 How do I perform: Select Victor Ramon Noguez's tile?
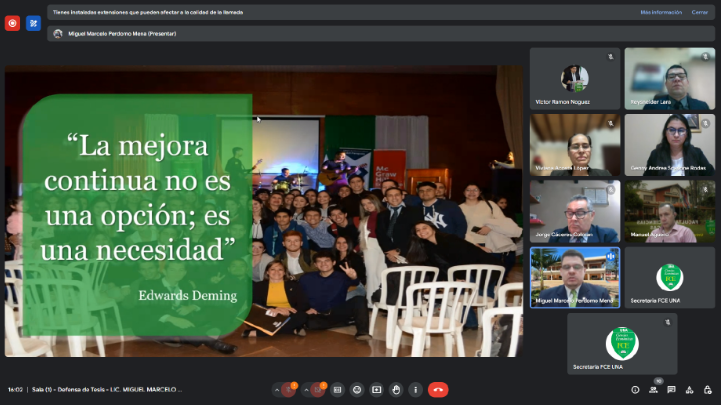[575, 79]
